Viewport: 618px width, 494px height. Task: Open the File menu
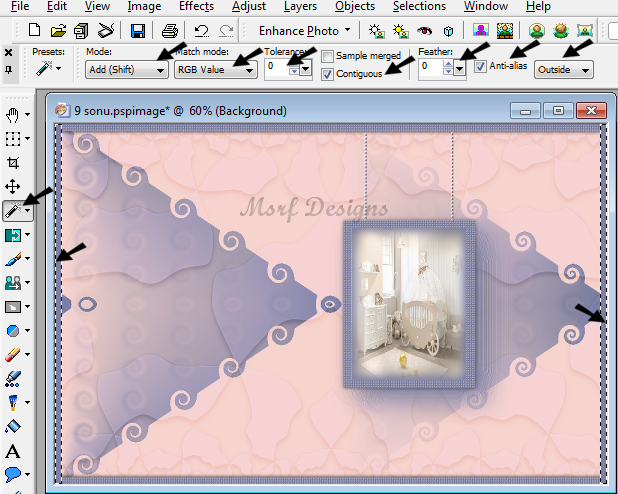pos(20,6)
